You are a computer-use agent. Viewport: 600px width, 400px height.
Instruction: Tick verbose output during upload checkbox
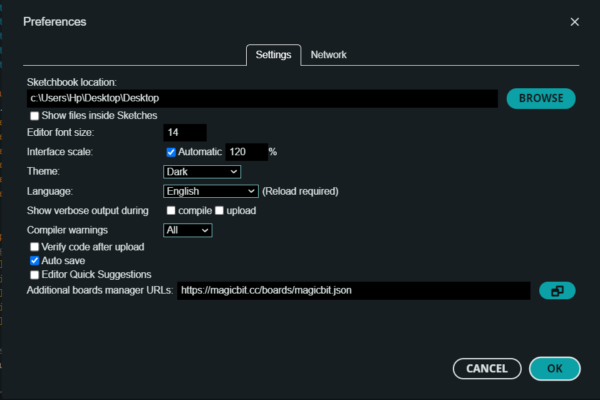click(x=220, y=211)
